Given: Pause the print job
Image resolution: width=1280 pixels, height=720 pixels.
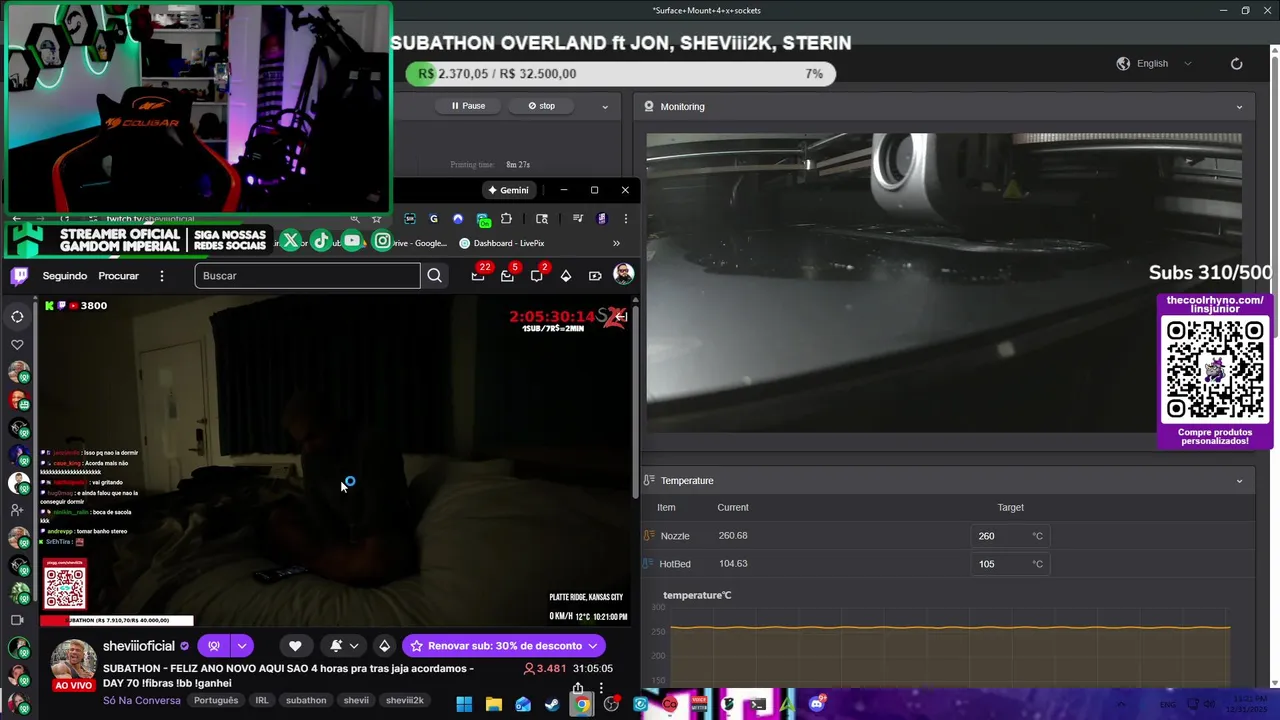Looking at the screenshot, I should click(468, 106).
